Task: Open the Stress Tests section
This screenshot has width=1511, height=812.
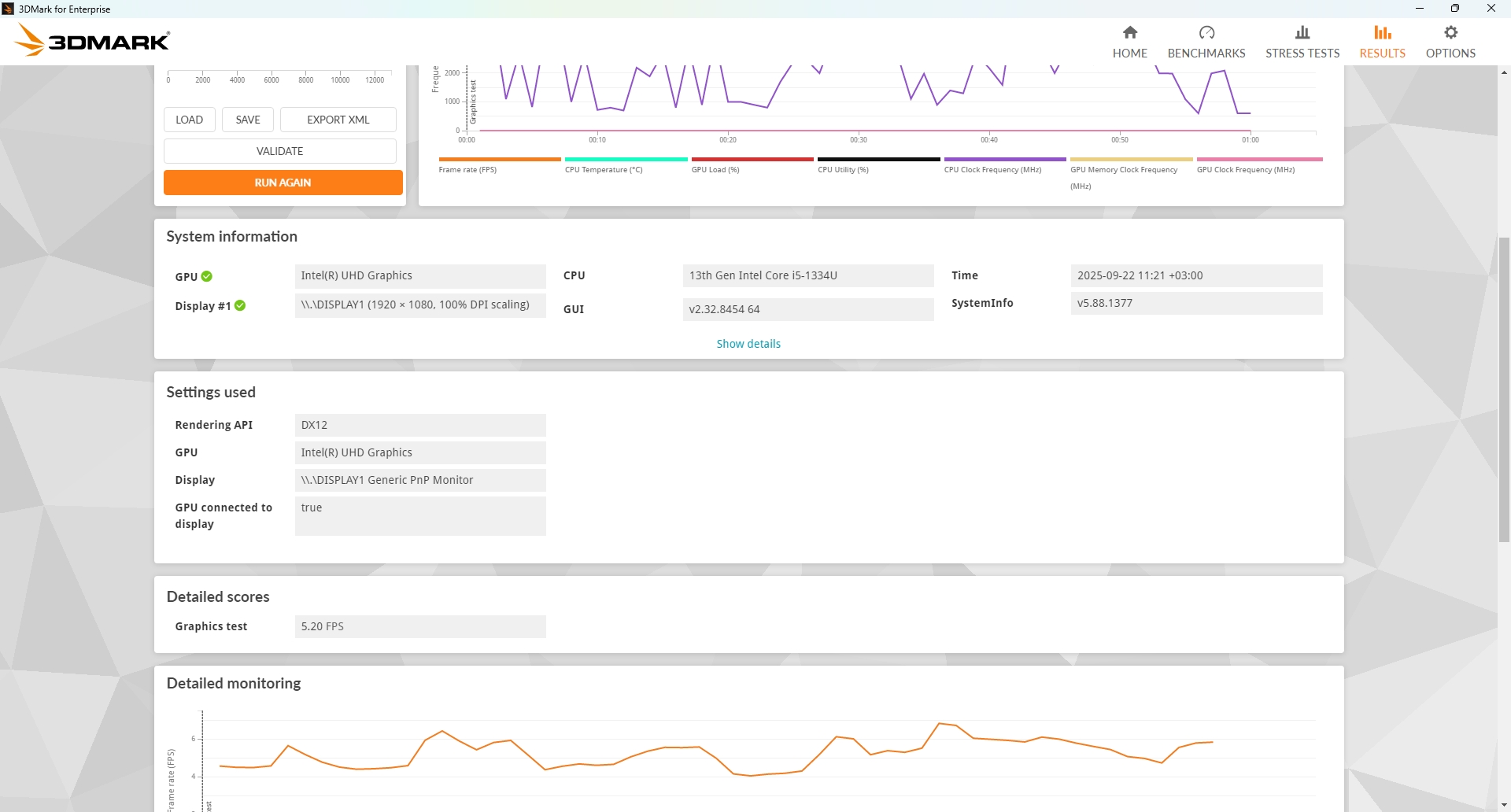Action: (1302, 42)
